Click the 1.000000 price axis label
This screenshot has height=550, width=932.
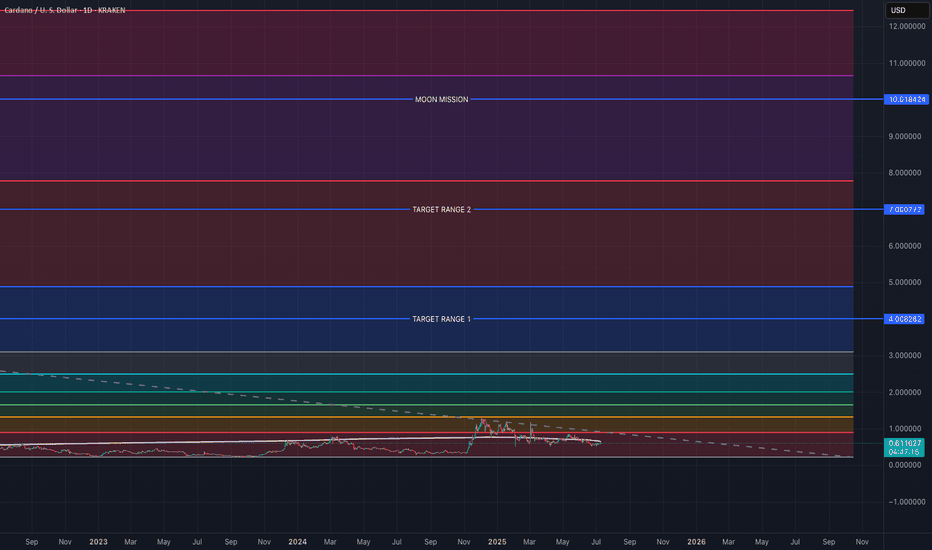pos(905,429)
